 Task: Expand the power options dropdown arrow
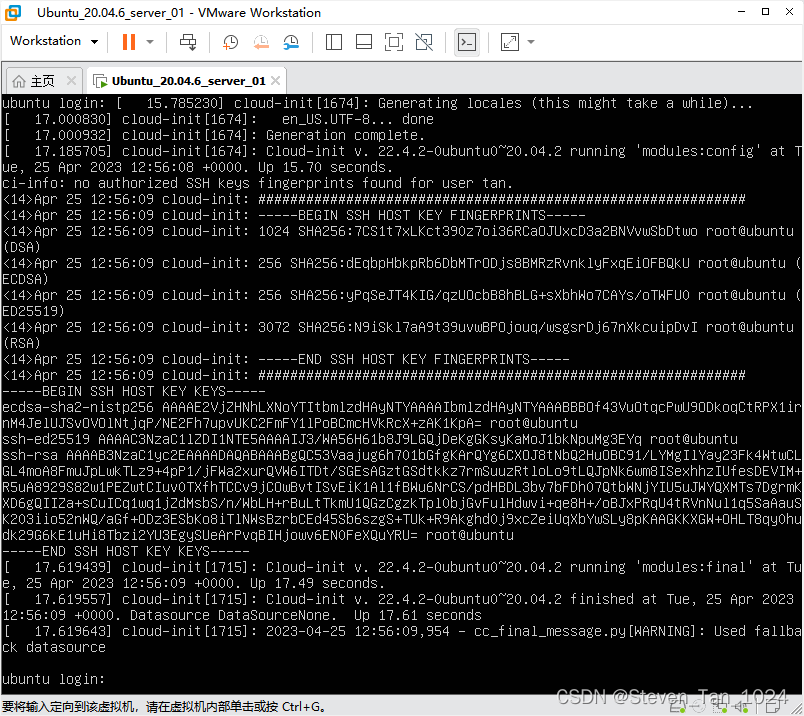pyautogui.click(x=150, y=42)
